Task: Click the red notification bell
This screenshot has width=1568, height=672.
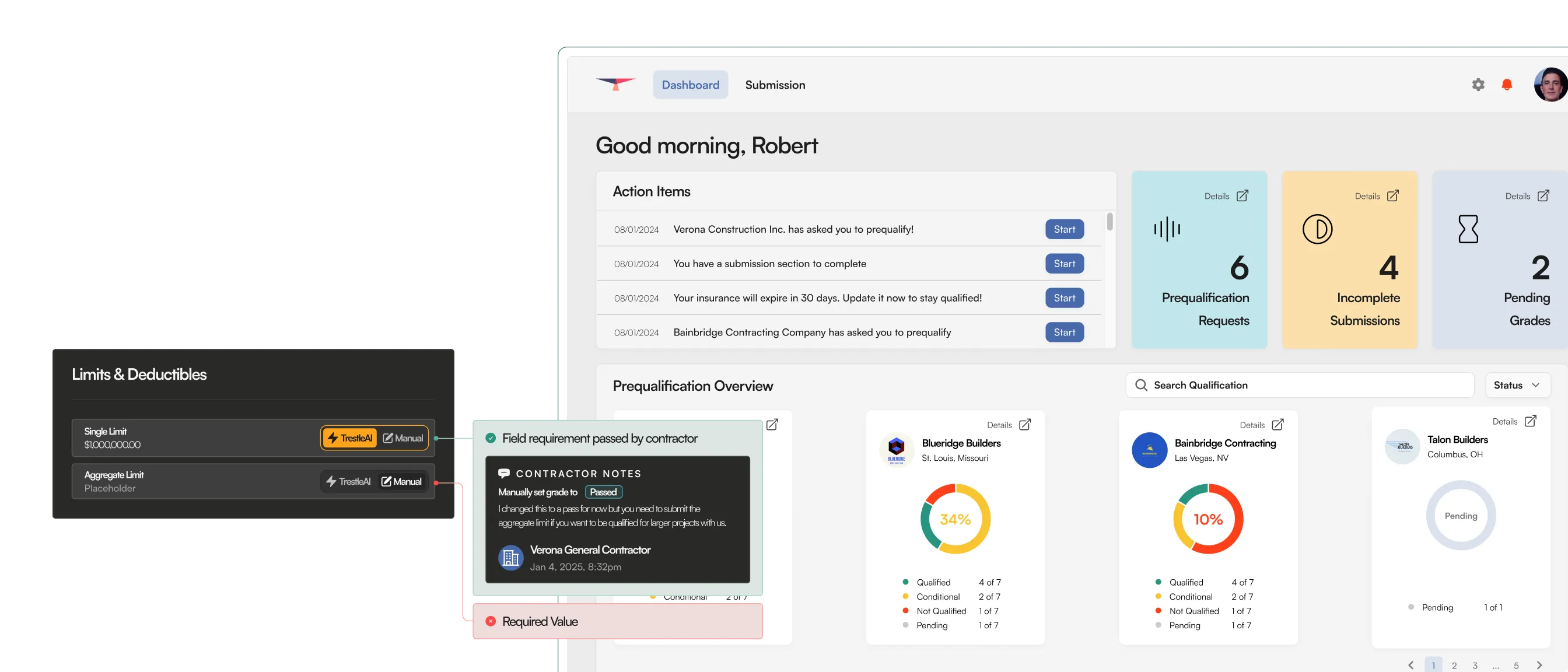Action: [1507, 85]
